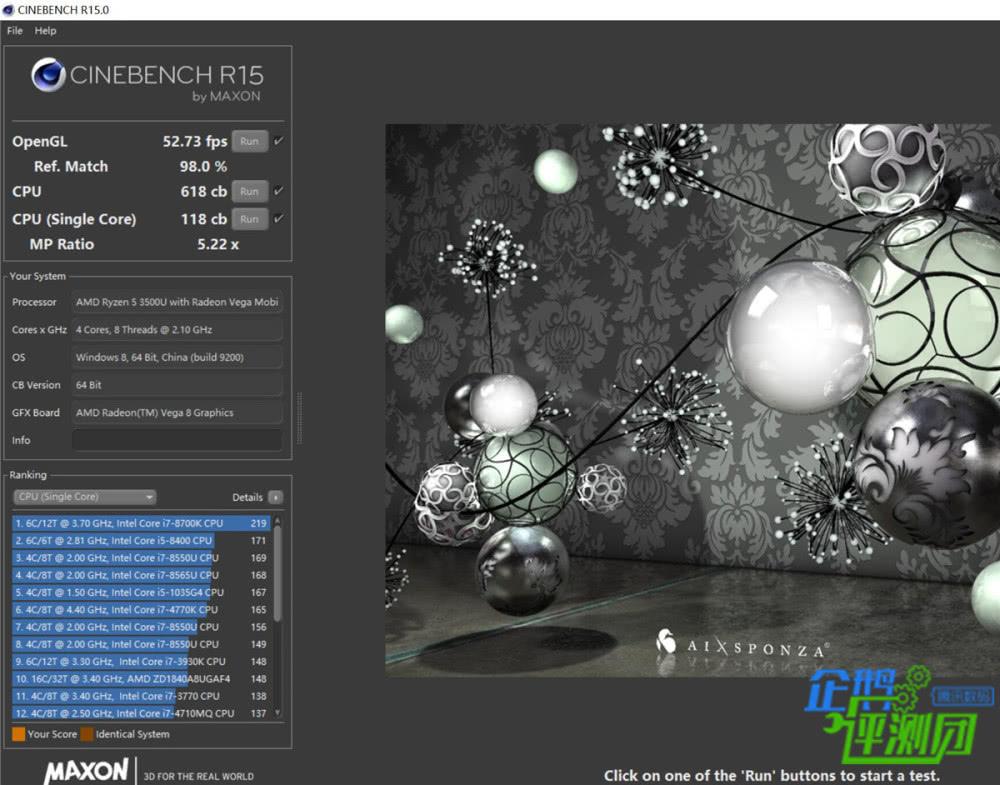Select ranking row 7 i7-8550U scoring 156
The height and width of the screenshot is (785, 1000).
point(141,627)
